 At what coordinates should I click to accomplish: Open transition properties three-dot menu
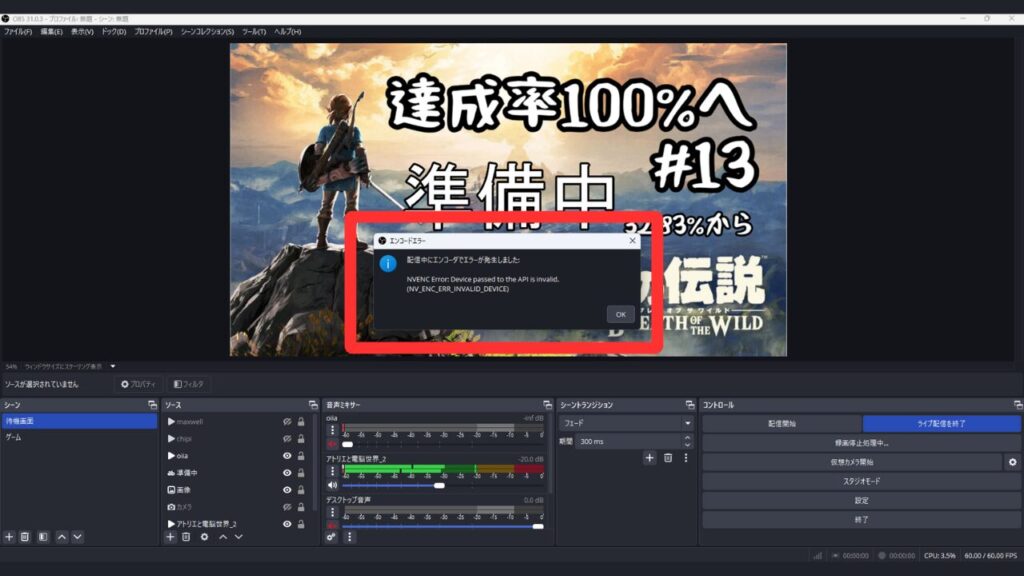[686, 458]
